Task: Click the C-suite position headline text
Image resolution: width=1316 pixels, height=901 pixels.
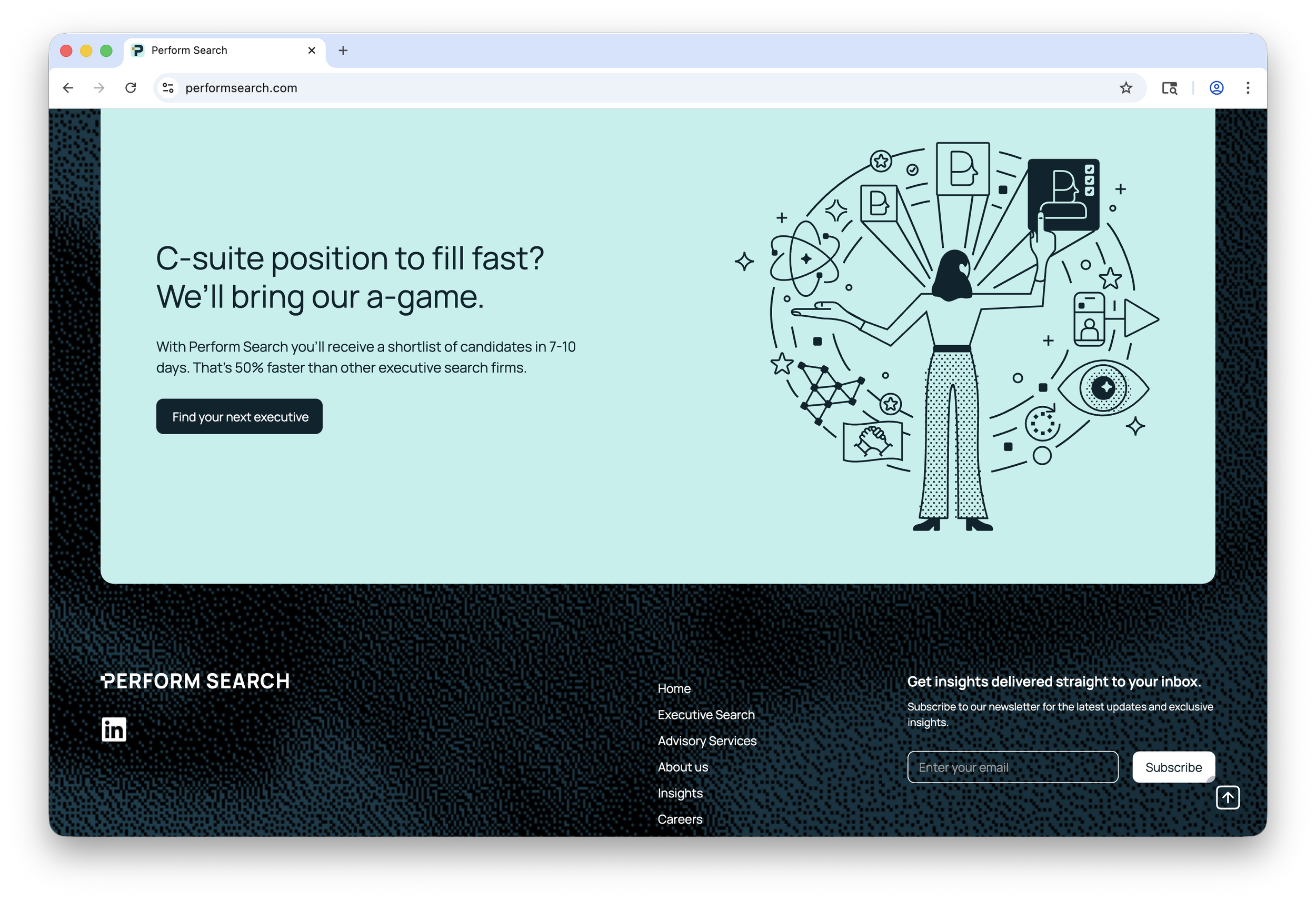Action: click(350, 277)
